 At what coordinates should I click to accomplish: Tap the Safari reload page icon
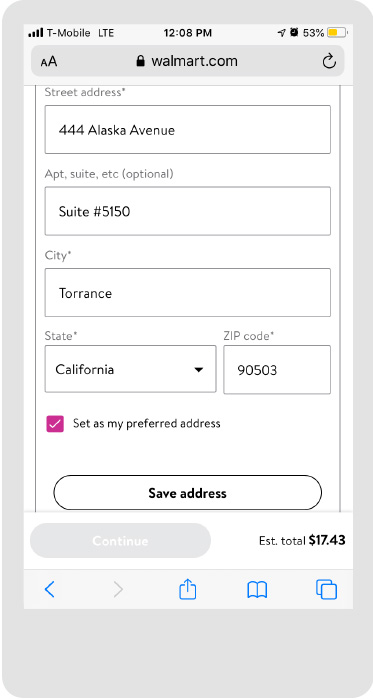point(329,61)
